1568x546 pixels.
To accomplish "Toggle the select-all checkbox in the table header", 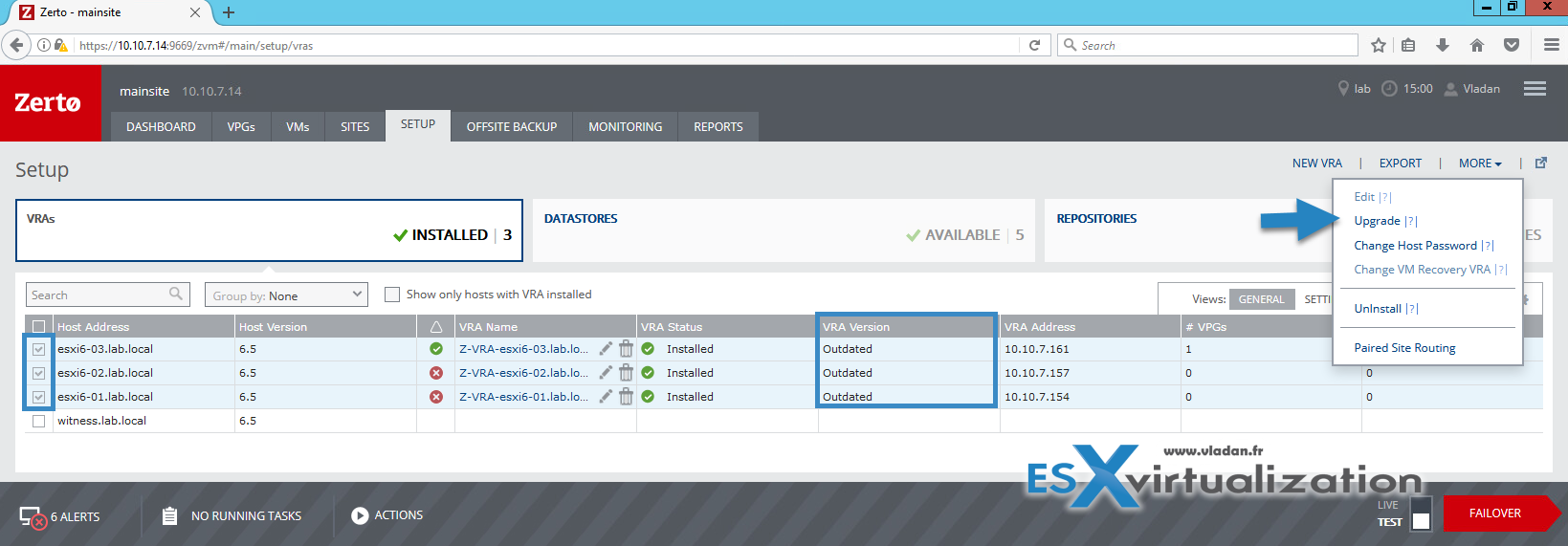I will [39, 327].
